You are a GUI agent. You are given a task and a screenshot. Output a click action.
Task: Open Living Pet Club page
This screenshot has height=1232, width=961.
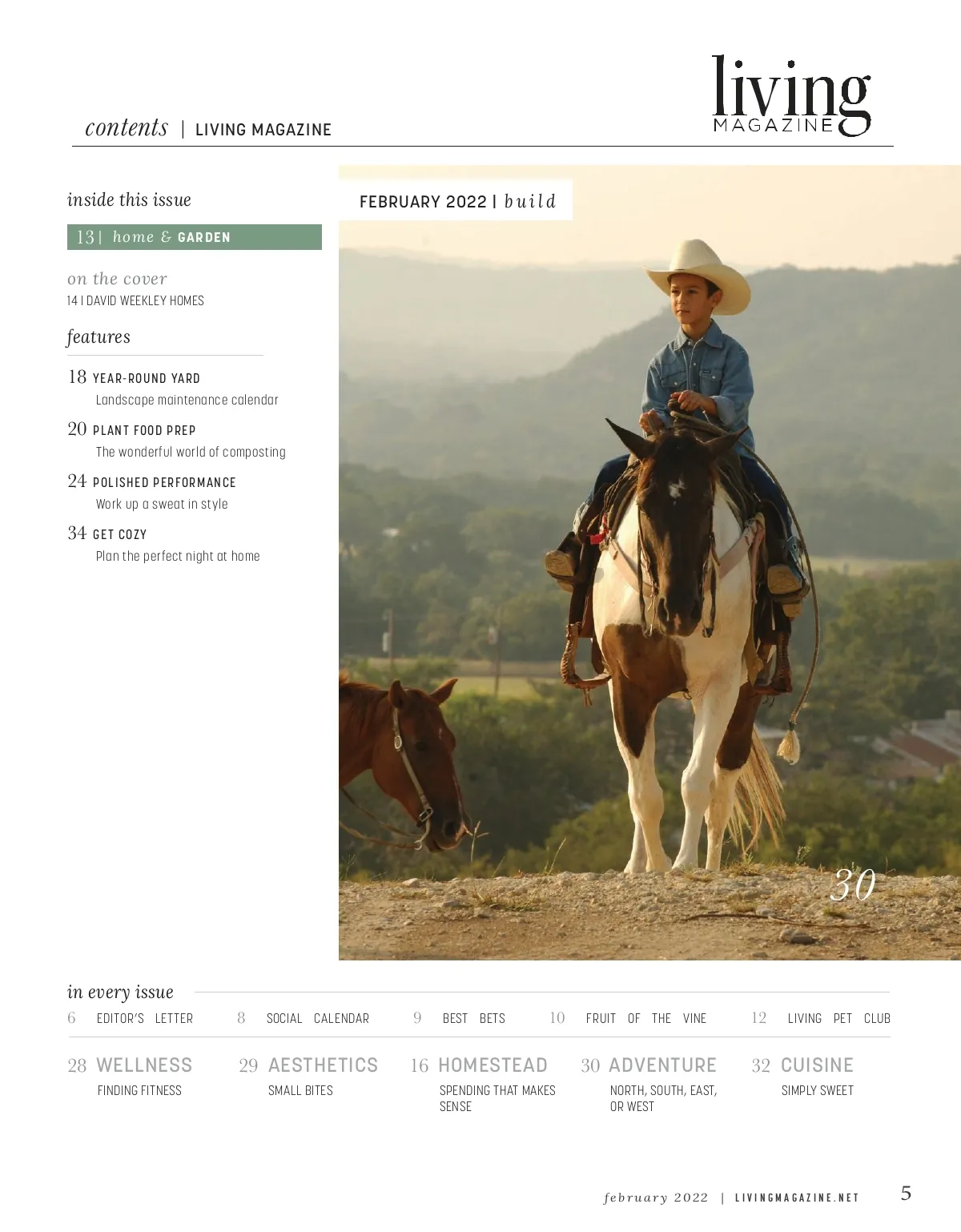838,1018
